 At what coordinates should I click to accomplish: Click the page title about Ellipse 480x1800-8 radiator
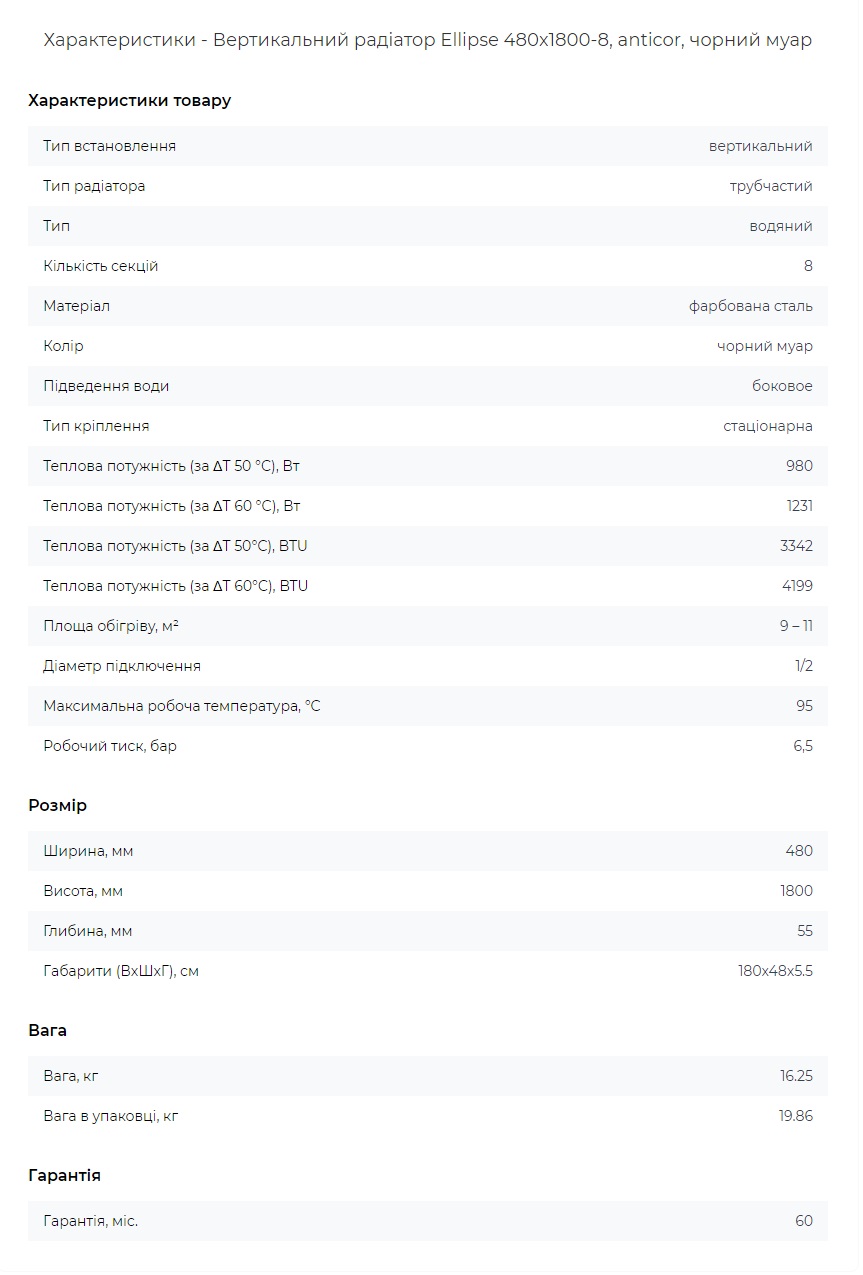(428, 40)
